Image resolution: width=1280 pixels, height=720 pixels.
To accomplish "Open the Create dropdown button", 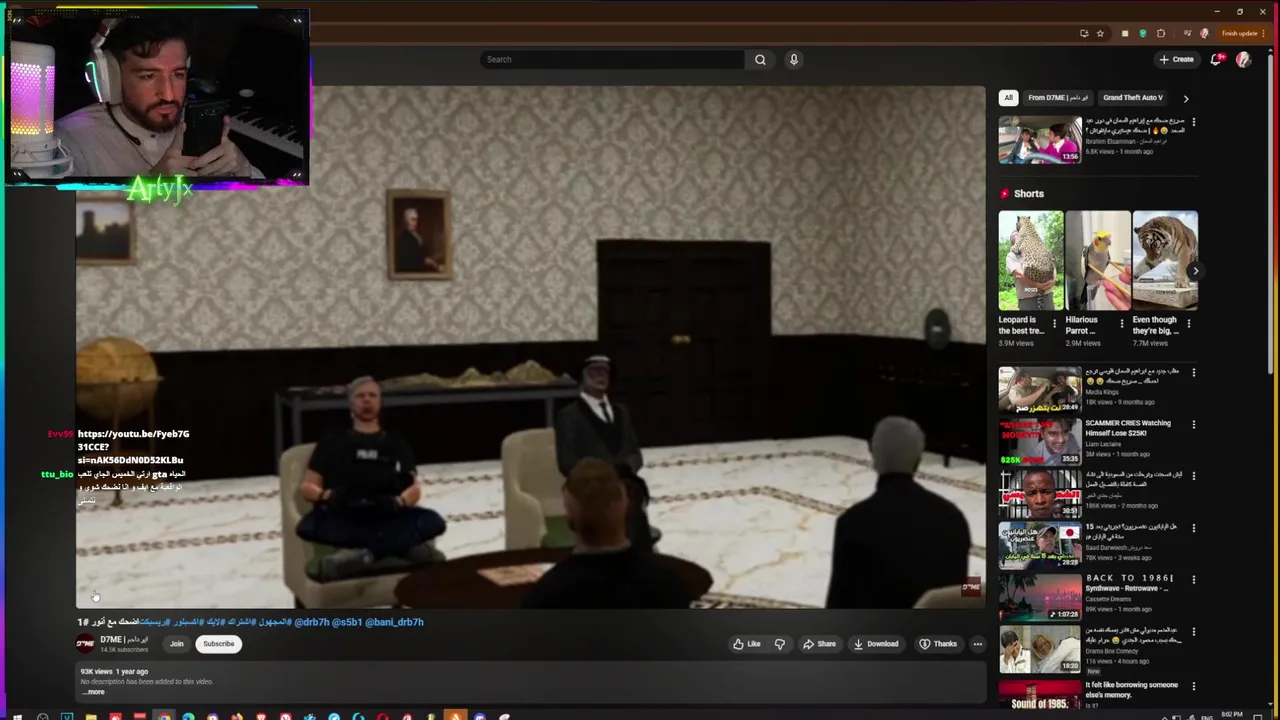I will tap(1176, 59).
